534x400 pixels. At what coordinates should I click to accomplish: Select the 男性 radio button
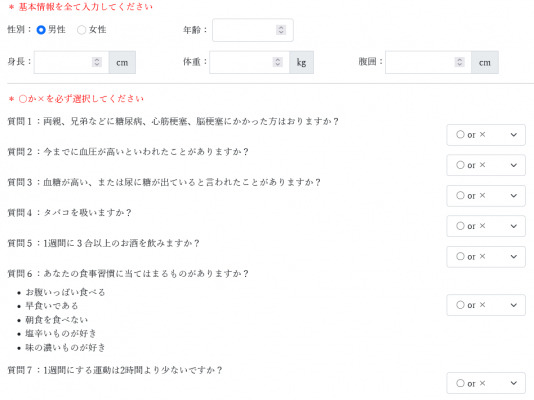(41, 30)
